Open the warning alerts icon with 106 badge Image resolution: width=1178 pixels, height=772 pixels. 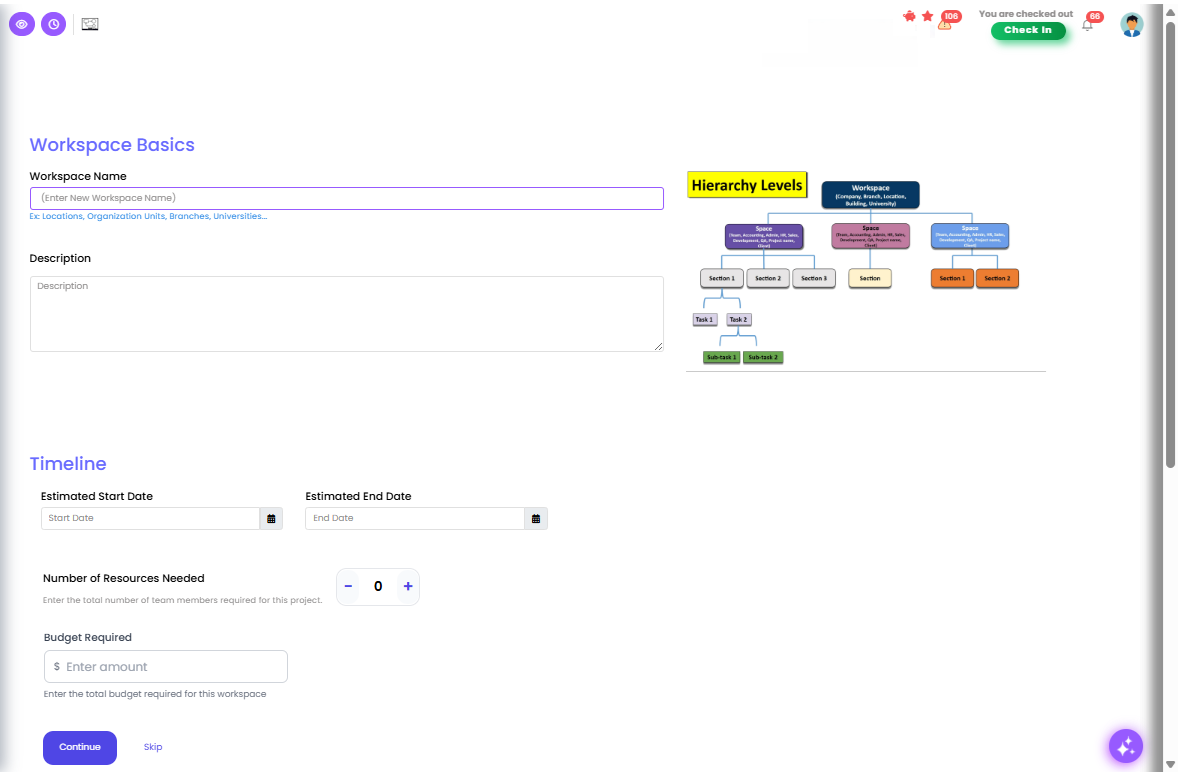click(945, 23)
